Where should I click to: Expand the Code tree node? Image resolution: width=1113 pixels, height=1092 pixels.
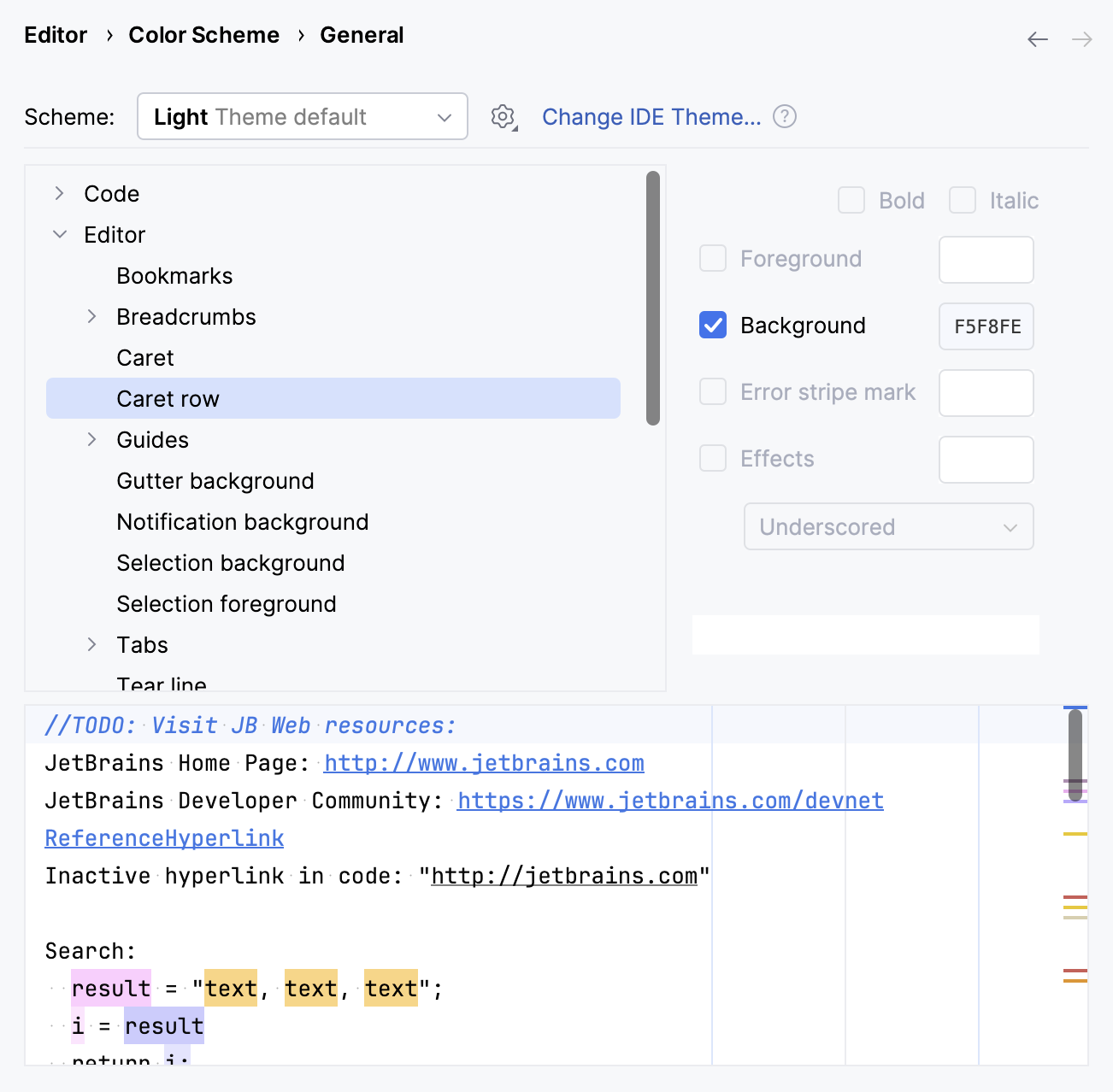(x=58, y=193)
